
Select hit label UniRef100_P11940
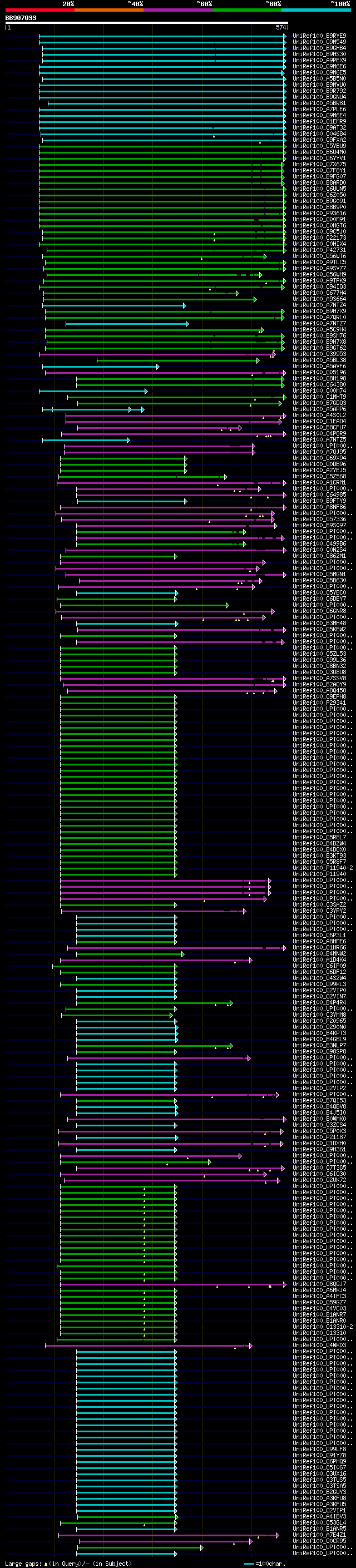click(319, 875)
